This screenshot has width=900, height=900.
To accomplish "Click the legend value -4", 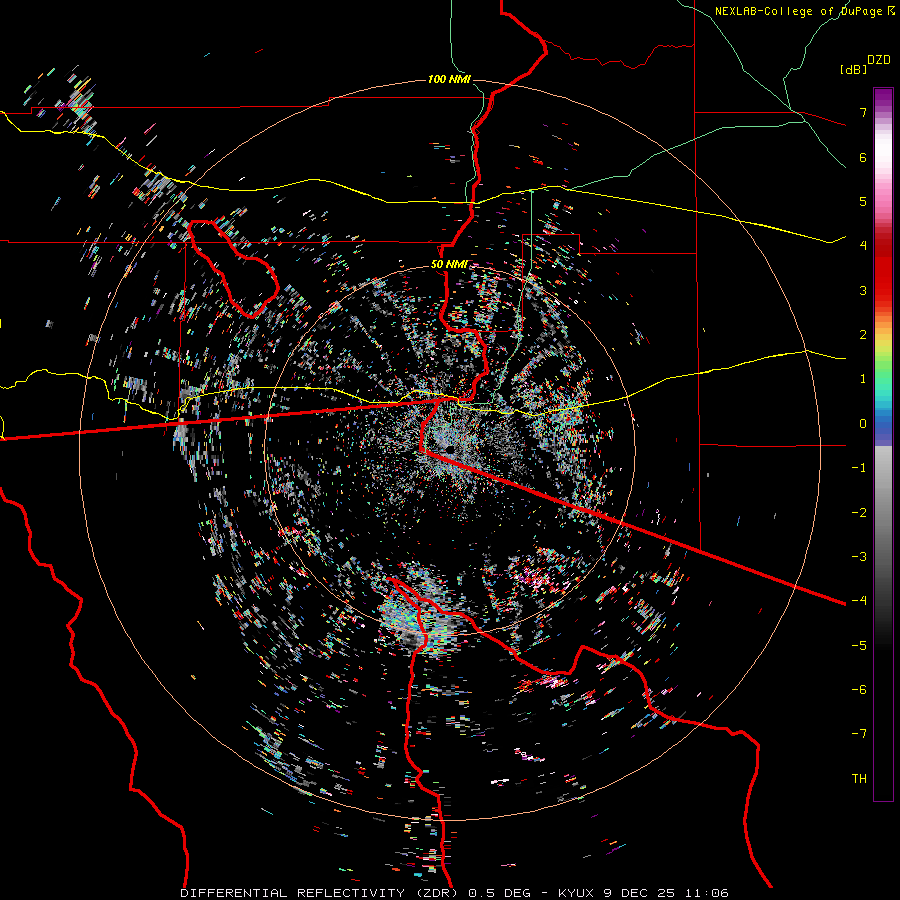I will pyautogui.click(x=859, y=601).
